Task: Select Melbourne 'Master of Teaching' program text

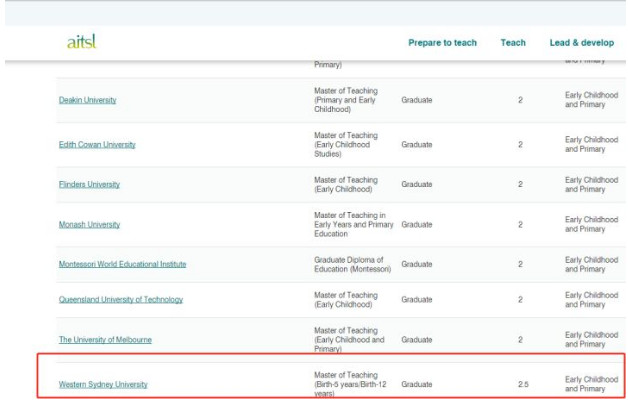Action: point(349,340)
